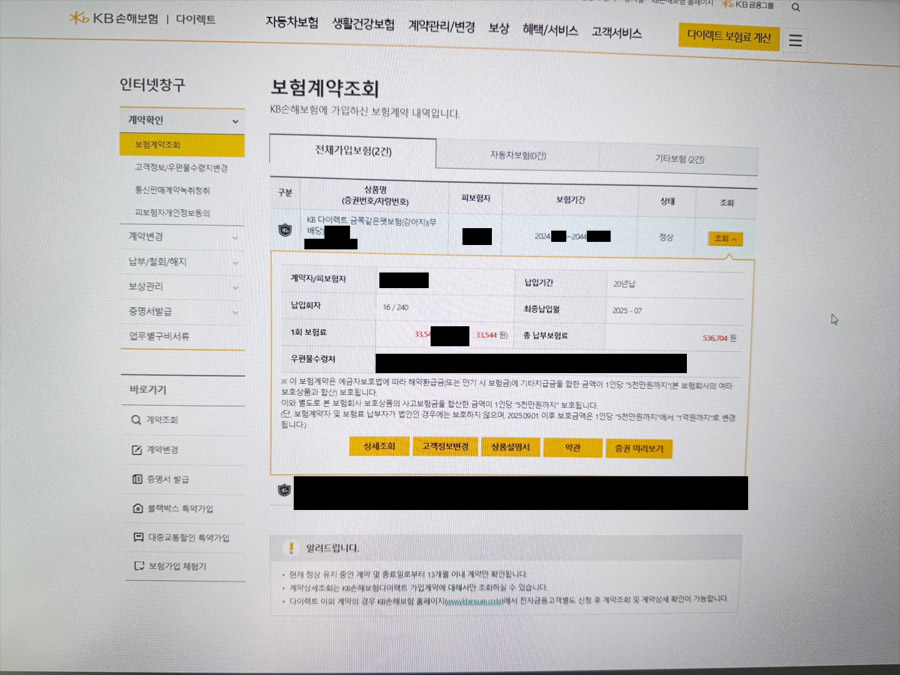The image size is (900, 675).
Task: Collapse details with the 조회 toggle button
Action: 726,239
